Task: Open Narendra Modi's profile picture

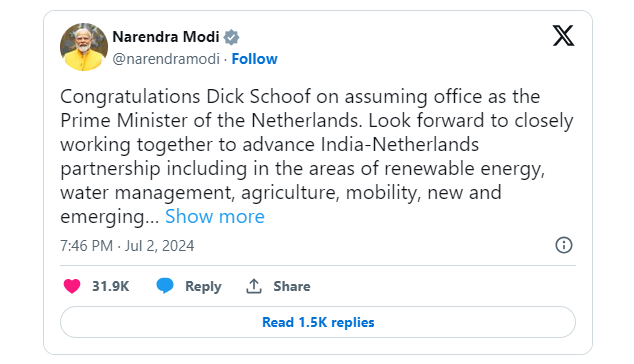Action: [x=84, y=47]
